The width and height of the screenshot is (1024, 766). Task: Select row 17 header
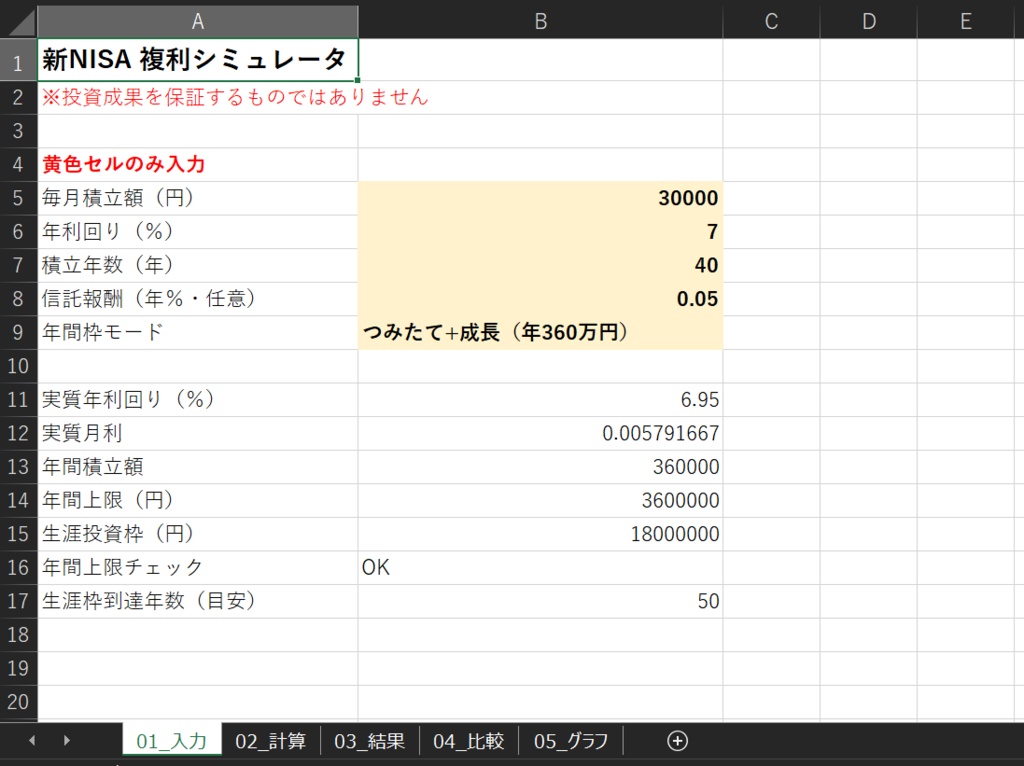pyautogui.click(x=17, y=601)
